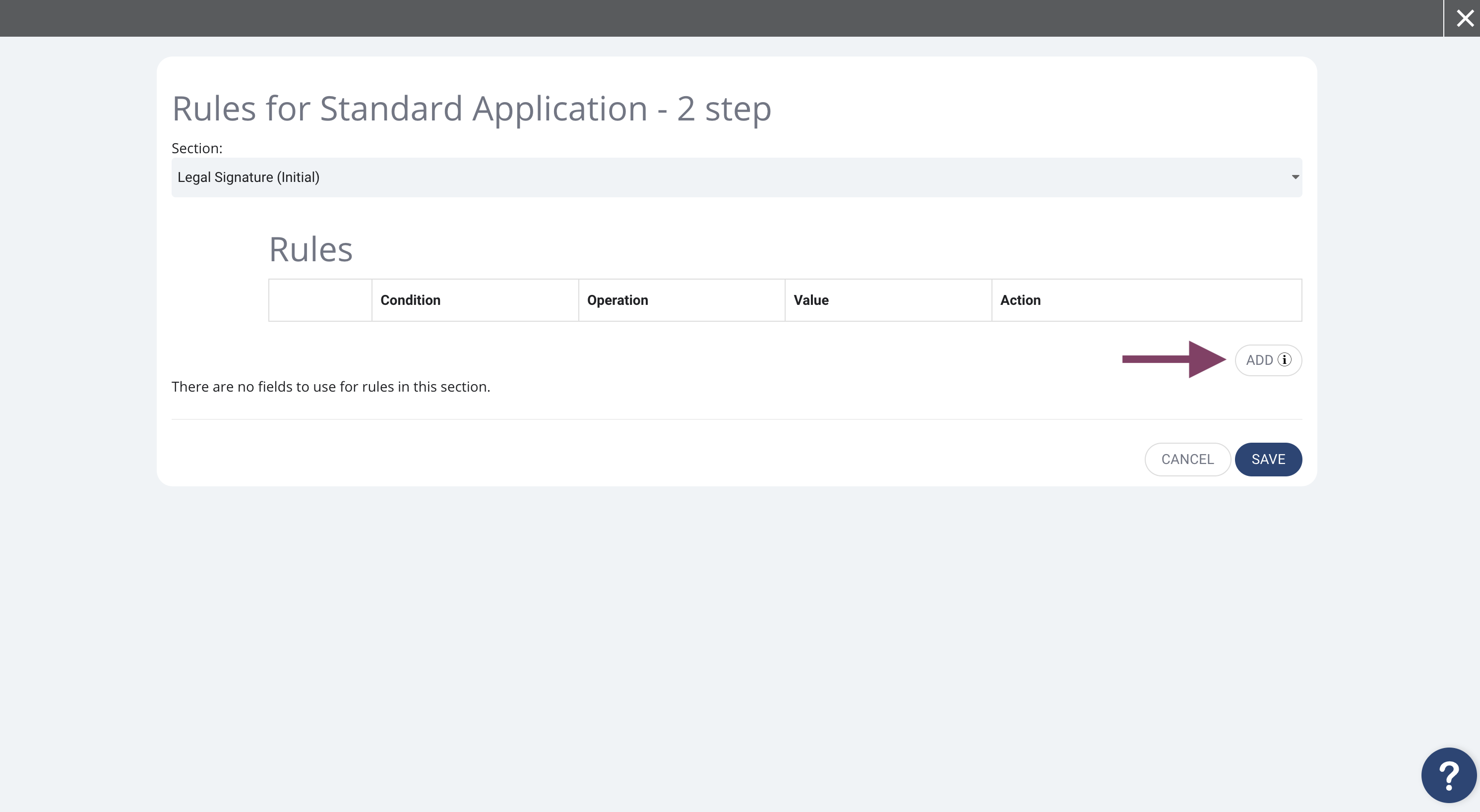This screenshot has height=812, width=1480.
Task: Open the help question mark bubble
Action: pos(1448,775)
